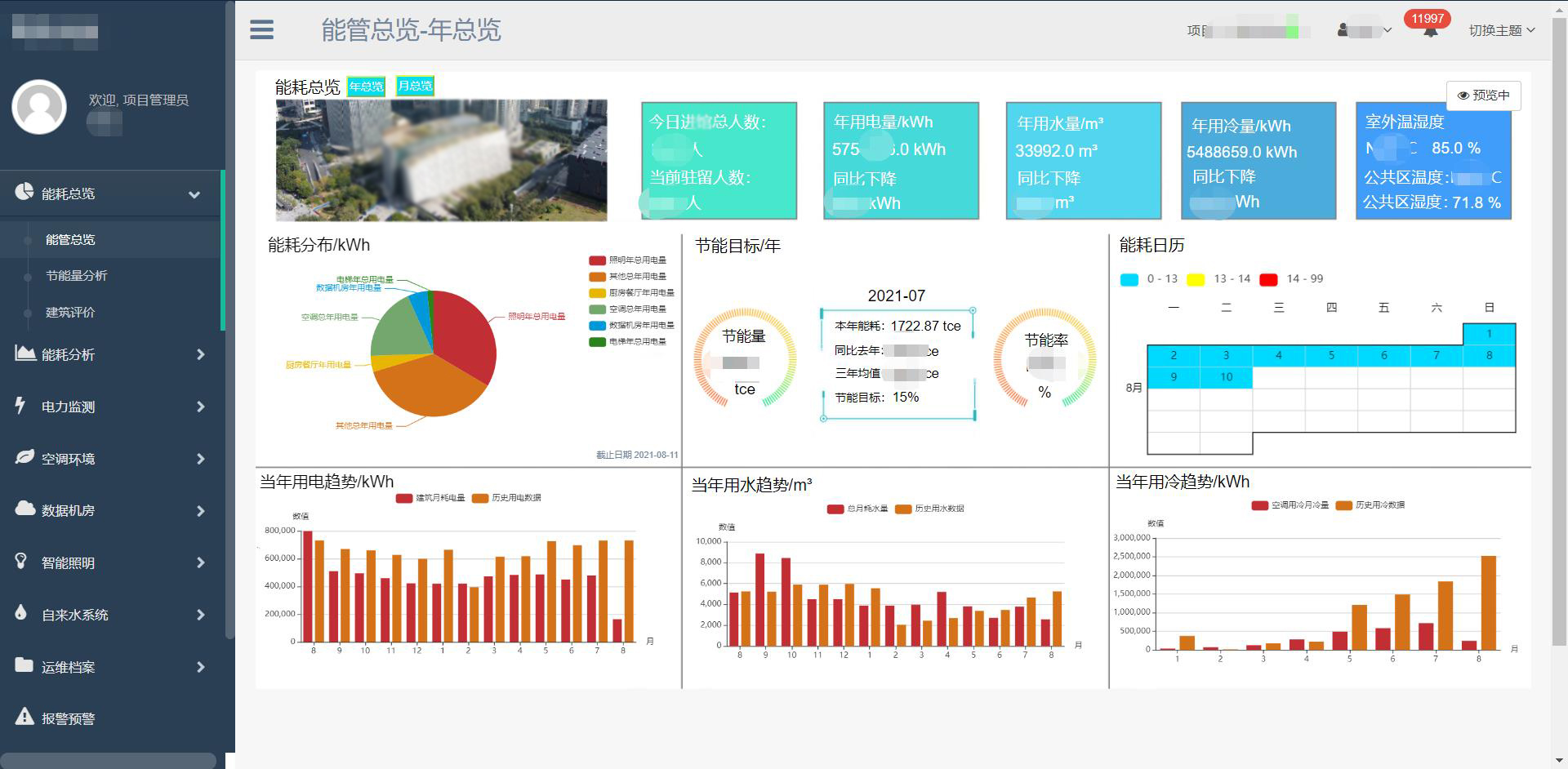This screenshot has width=1568, height=769.
Task: Toggle the 预览中 eye preview button
Action: 1483,96
